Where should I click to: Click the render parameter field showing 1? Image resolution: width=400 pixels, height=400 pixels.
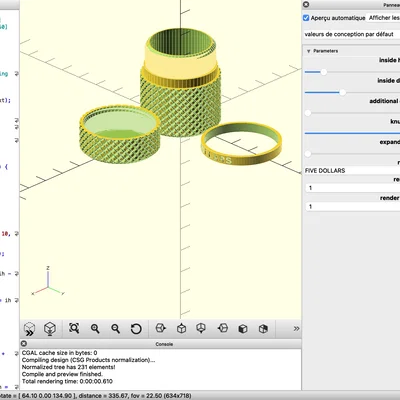click(352, 206)
